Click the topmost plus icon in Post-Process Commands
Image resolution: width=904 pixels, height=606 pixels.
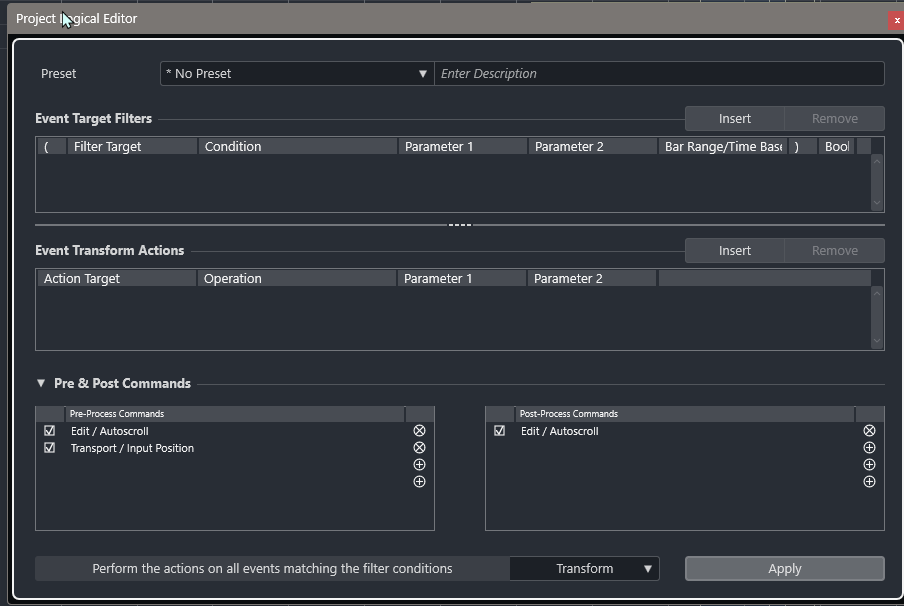(x=869, y=448)
